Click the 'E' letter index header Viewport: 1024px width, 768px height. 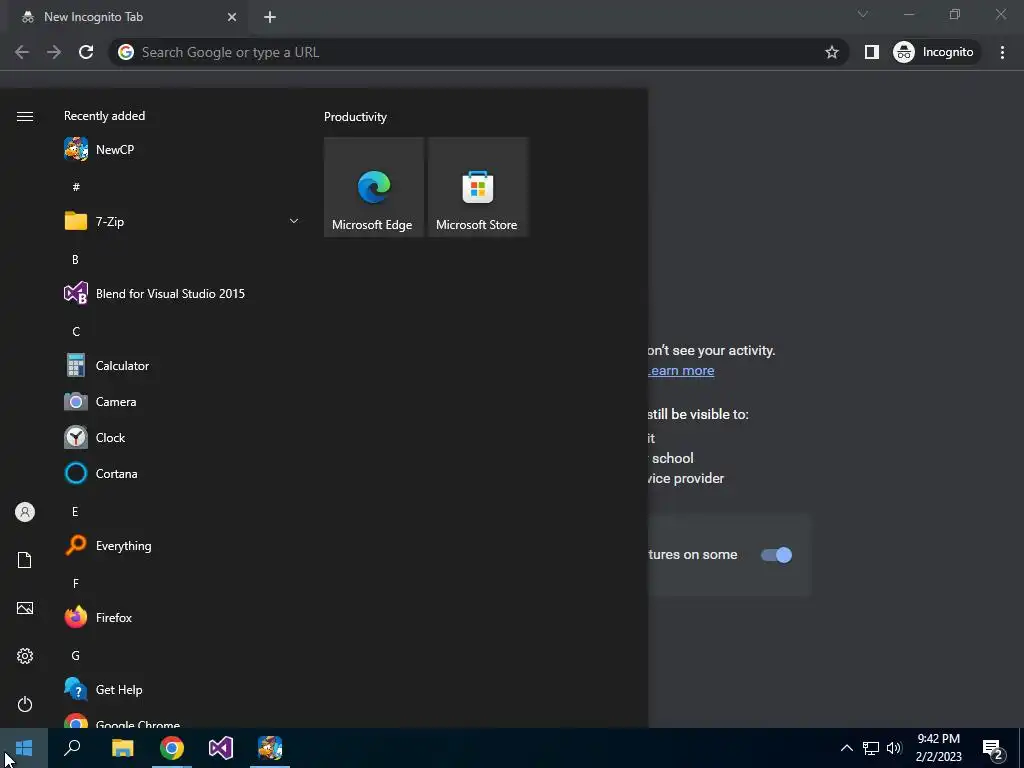click(75, 511)
